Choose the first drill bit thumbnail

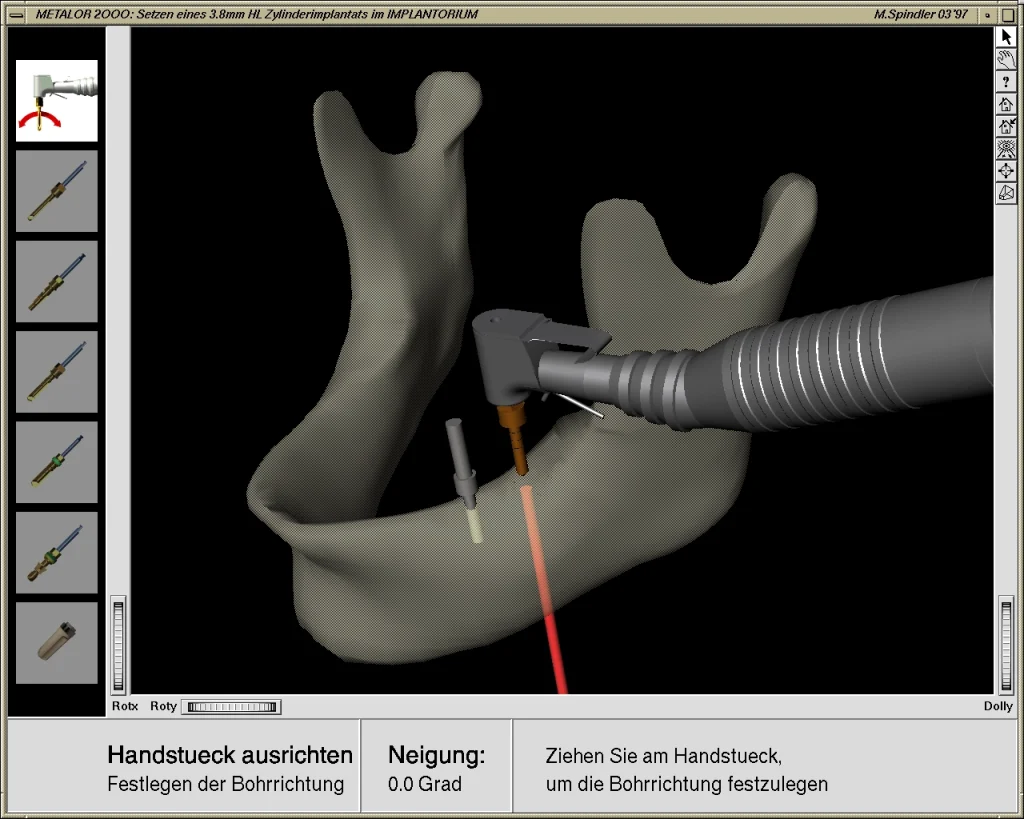[57, 191]
